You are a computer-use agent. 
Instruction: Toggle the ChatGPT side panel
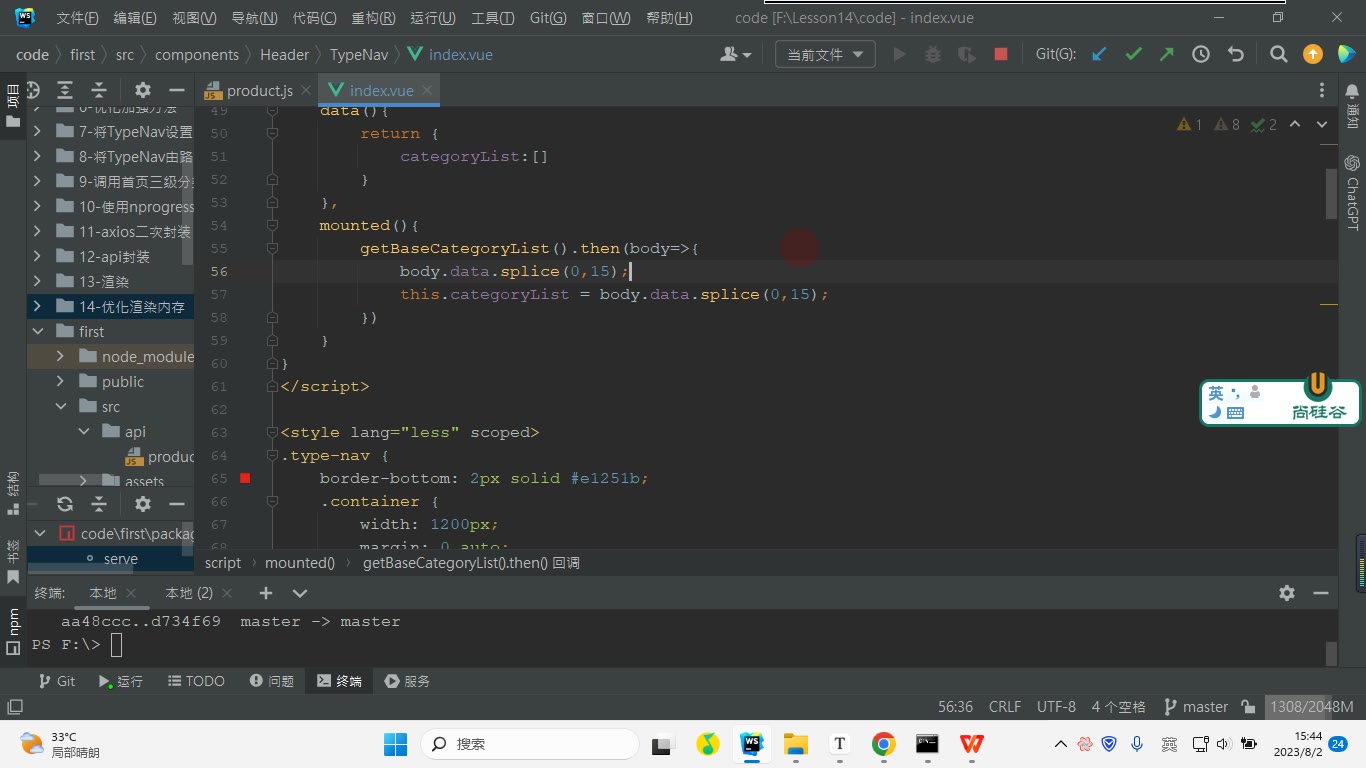[x=1353, y=192]
